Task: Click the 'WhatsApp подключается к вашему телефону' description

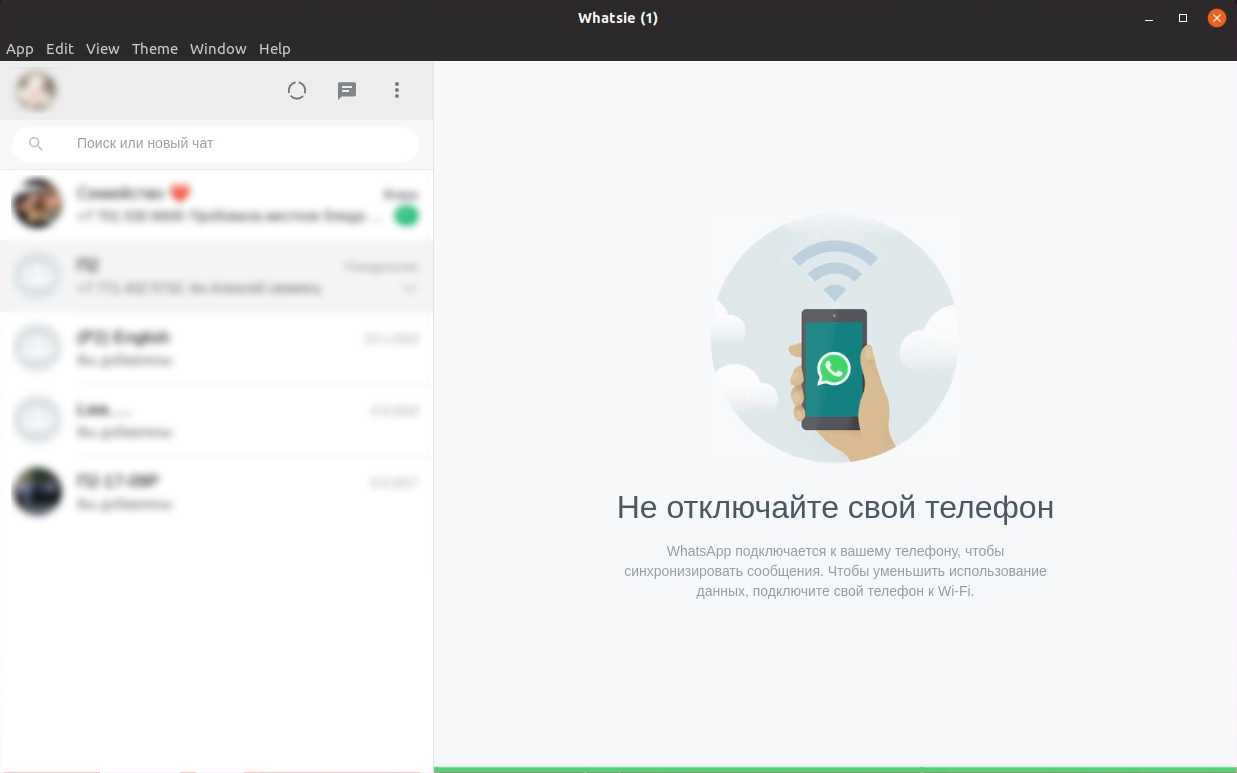Action: pyautogui.click(x=835, y=571)
